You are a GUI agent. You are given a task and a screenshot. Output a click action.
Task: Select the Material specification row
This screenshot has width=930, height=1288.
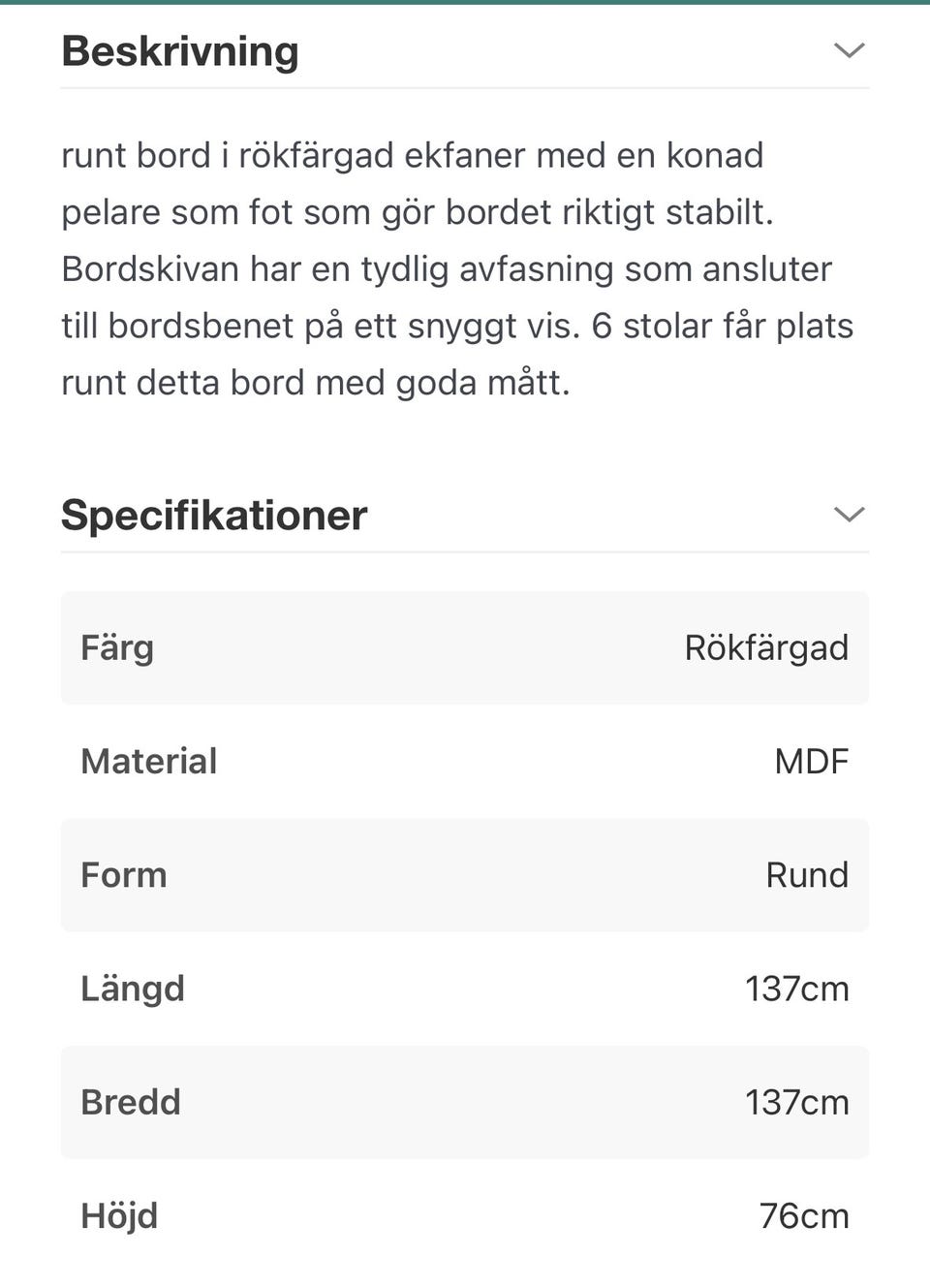465,761
